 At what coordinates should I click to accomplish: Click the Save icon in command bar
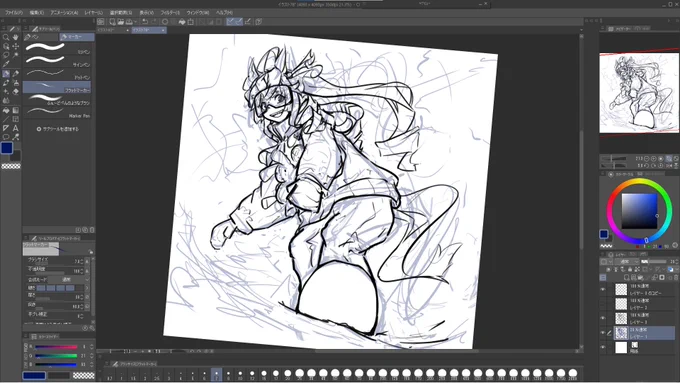coord(129,21)
